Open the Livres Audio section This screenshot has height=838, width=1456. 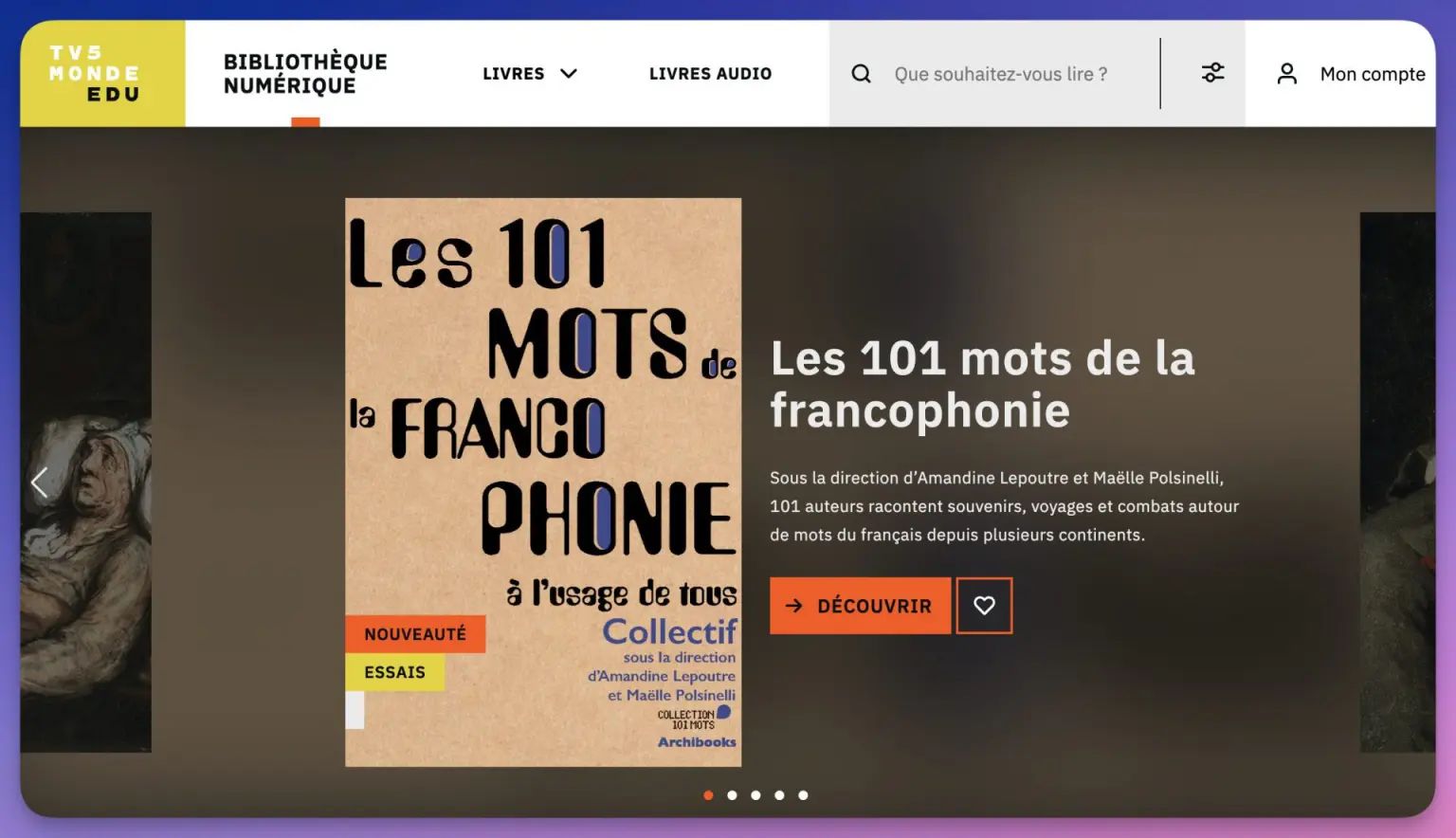pos(710,73)
